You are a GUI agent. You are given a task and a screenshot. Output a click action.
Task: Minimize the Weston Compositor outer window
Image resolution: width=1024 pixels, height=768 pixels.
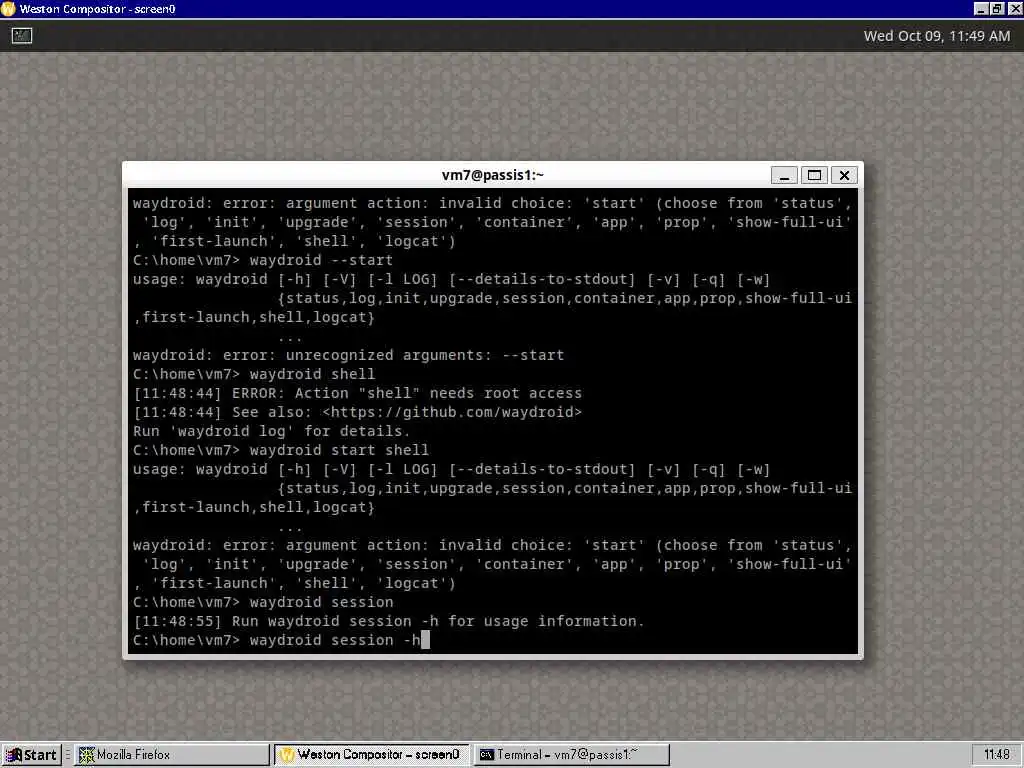click(x=981, y=9)
